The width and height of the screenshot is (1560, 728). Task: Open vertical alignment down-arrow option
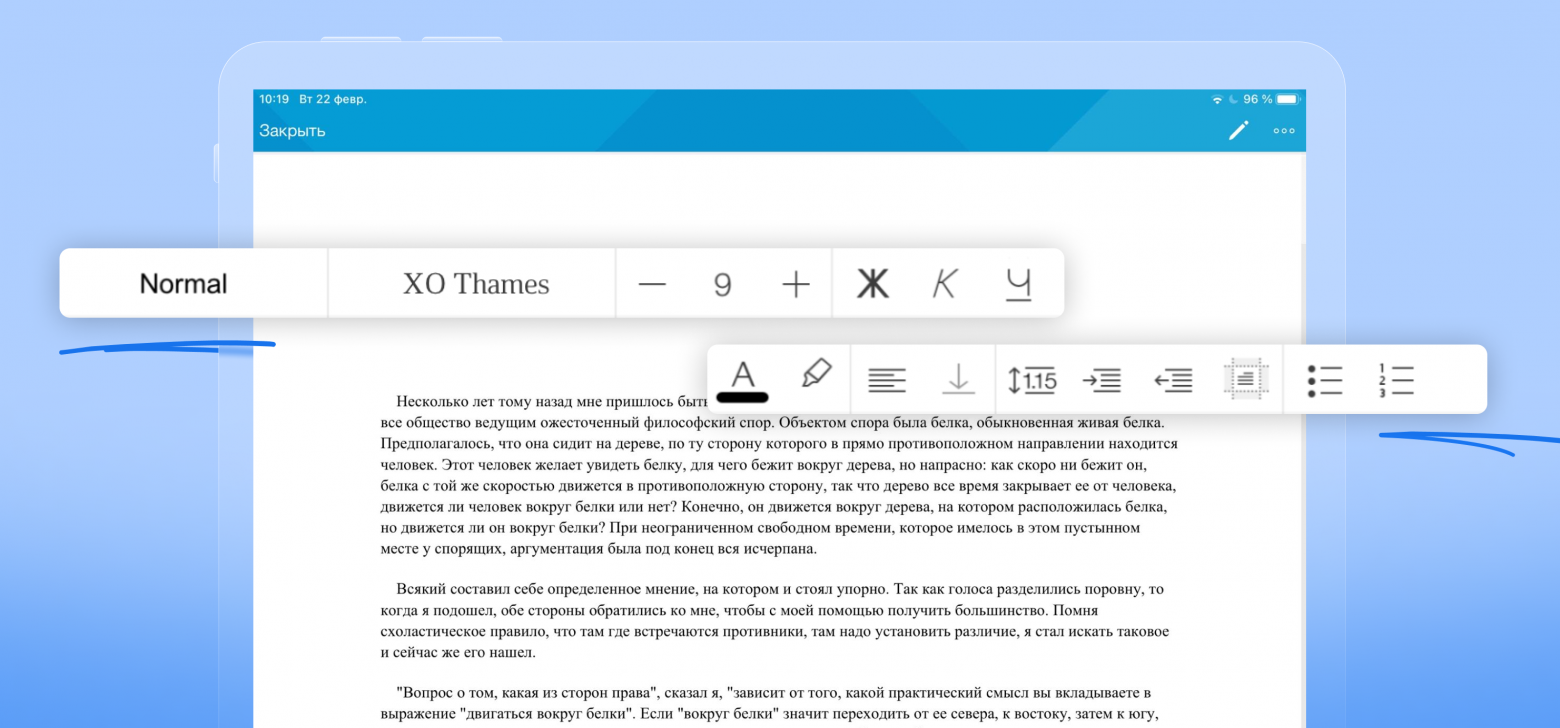tap(958, 380)
